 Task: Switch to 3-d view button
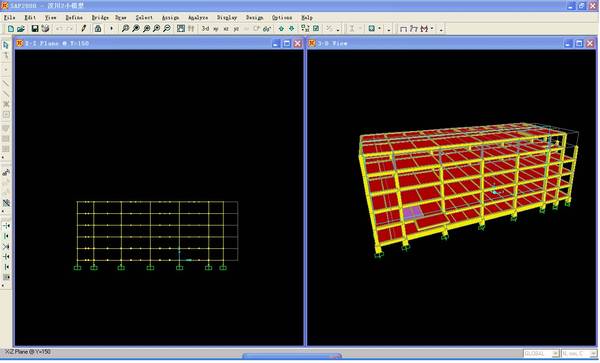tap(205, 29)
